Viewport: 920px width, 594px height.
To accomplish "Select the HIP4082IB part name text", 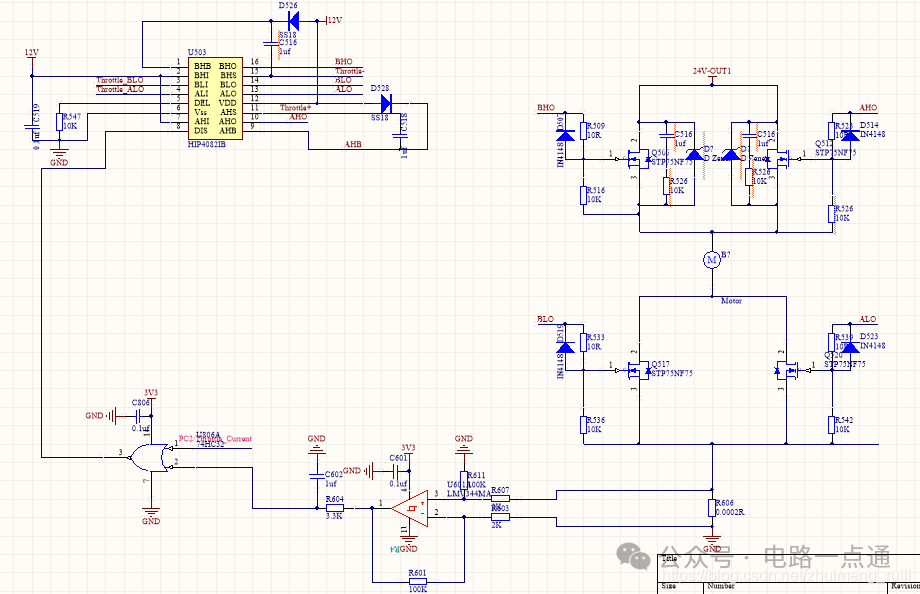I will click(x=207, y=144).
